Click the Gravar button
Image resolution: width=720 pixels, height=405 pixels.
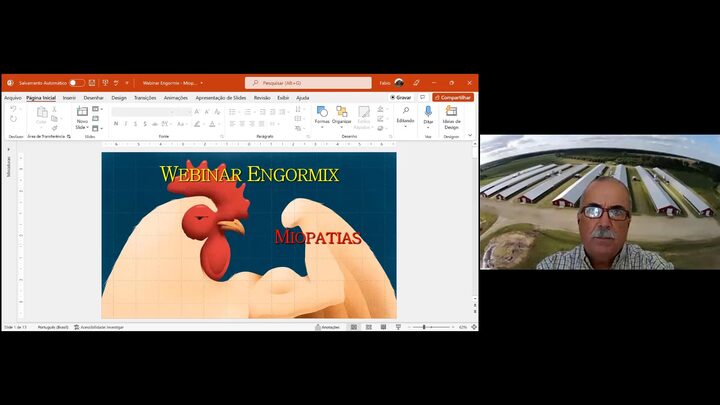[401, 97]
